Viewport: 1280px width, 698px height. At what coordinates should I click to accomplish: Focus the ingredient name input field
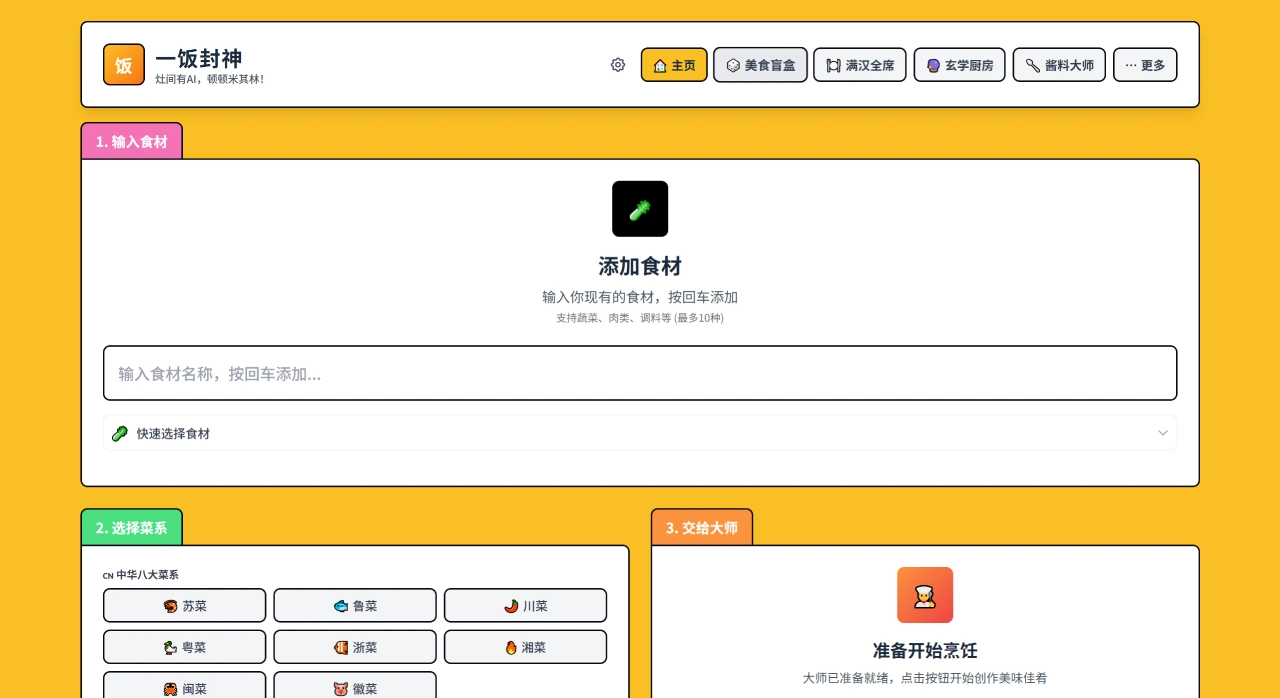coord(640,373)
